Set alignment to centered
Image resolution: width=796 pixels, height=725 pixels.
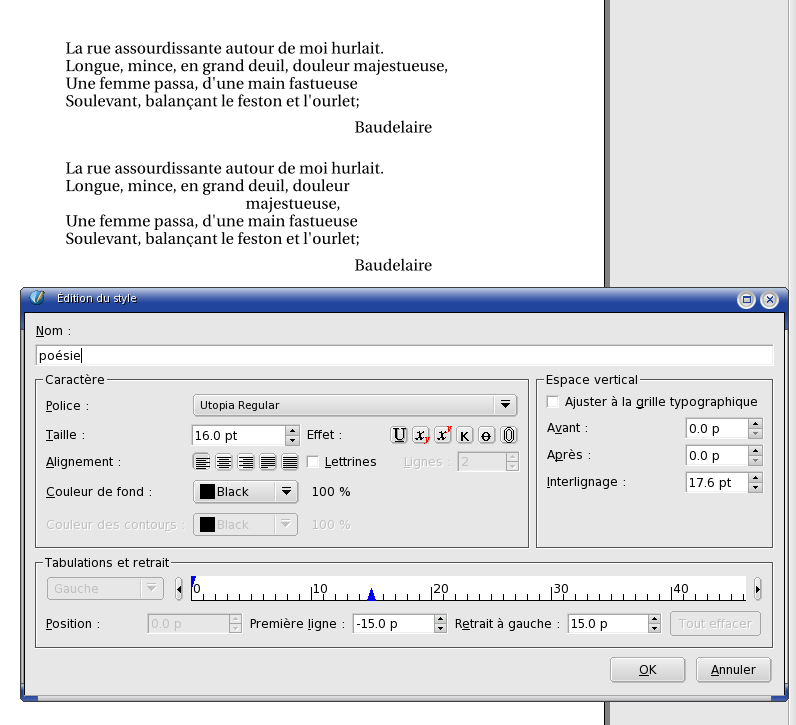click(x=224, y=462)
